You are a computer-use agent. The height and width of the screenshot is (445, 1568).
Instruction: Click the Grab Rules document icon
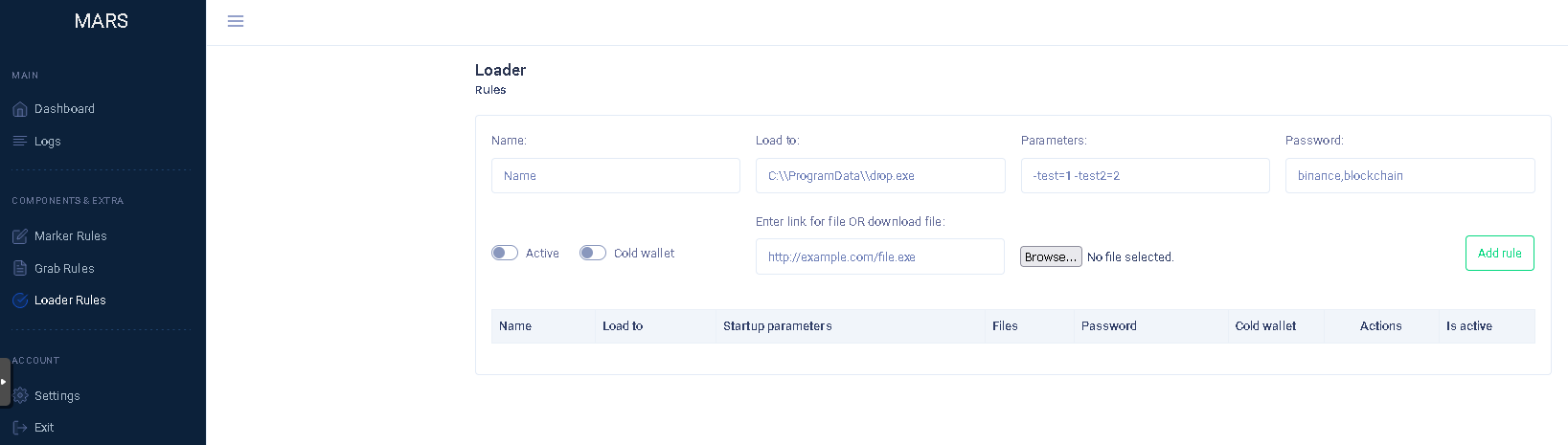pos(20,268)
